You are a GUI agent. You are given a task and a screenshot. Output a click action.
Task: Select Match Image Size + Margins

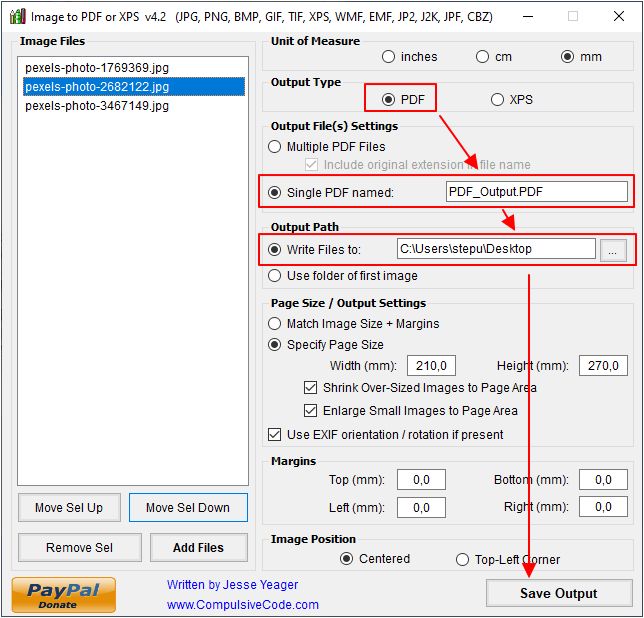(274, 324)
